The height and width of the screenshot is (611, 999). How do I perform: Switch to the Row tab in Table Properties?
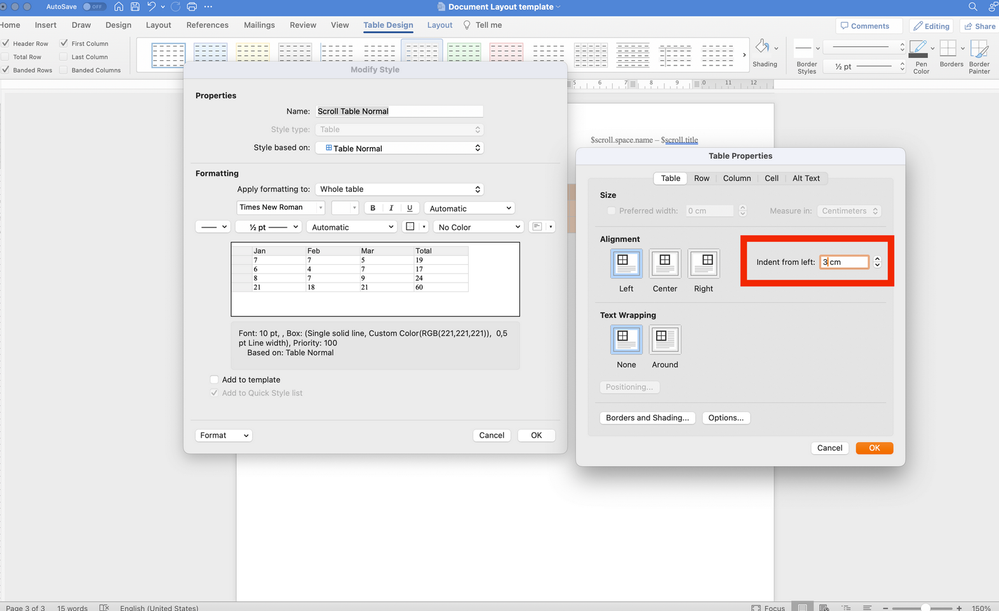coord(701,178)
